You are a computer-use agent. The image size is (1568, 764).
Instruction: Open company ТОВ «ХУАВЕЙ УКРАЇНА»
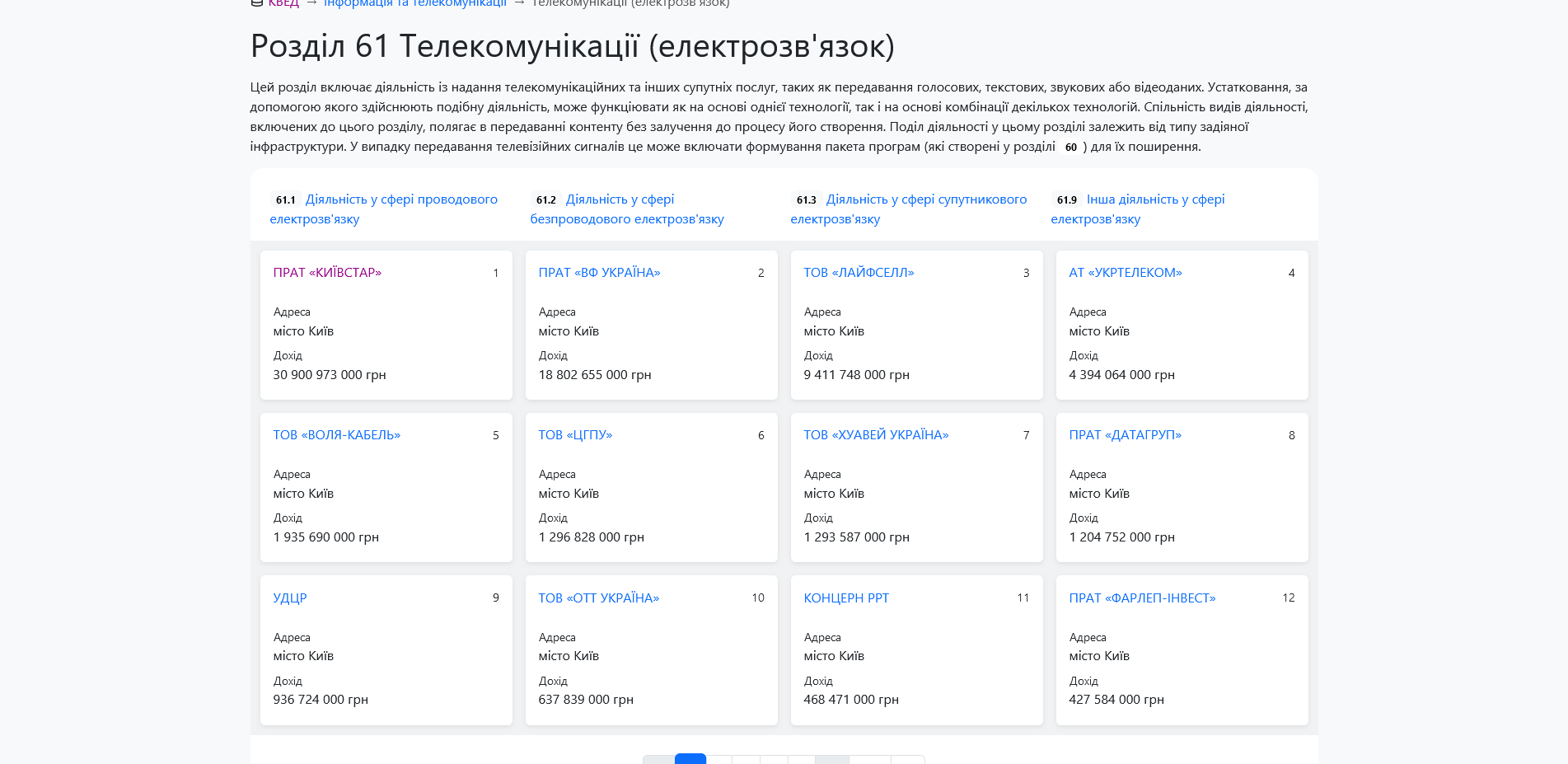tap(876, 435)
